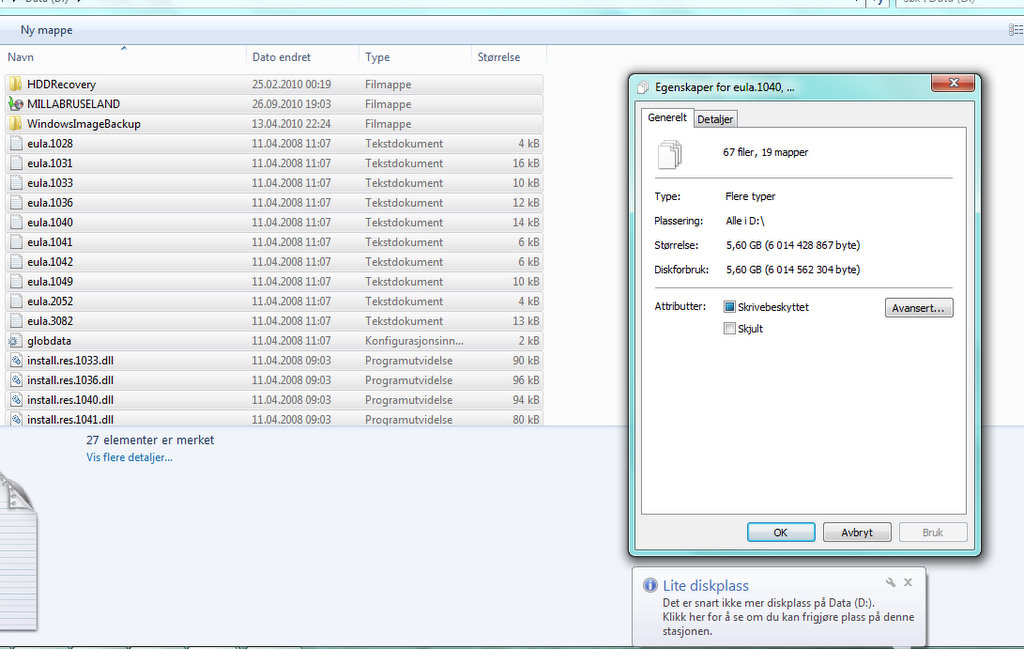
Task: Open the Detaljer tab
Action: click(715, 119)
